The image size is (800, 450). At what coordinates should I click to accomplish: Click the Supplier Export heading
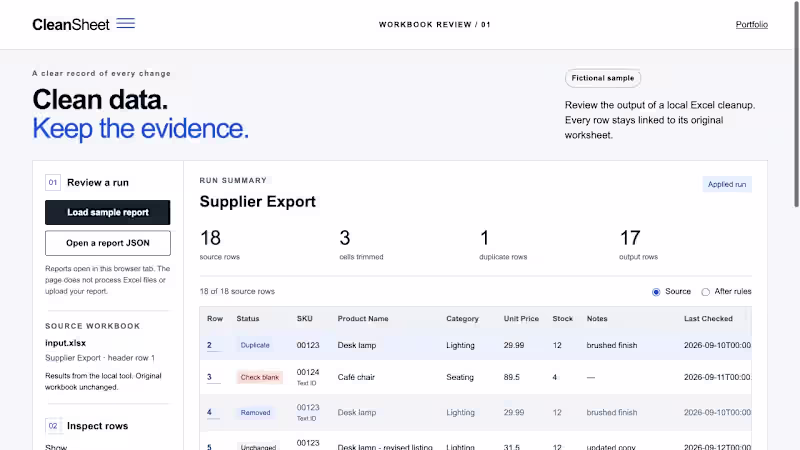(258, 202)
